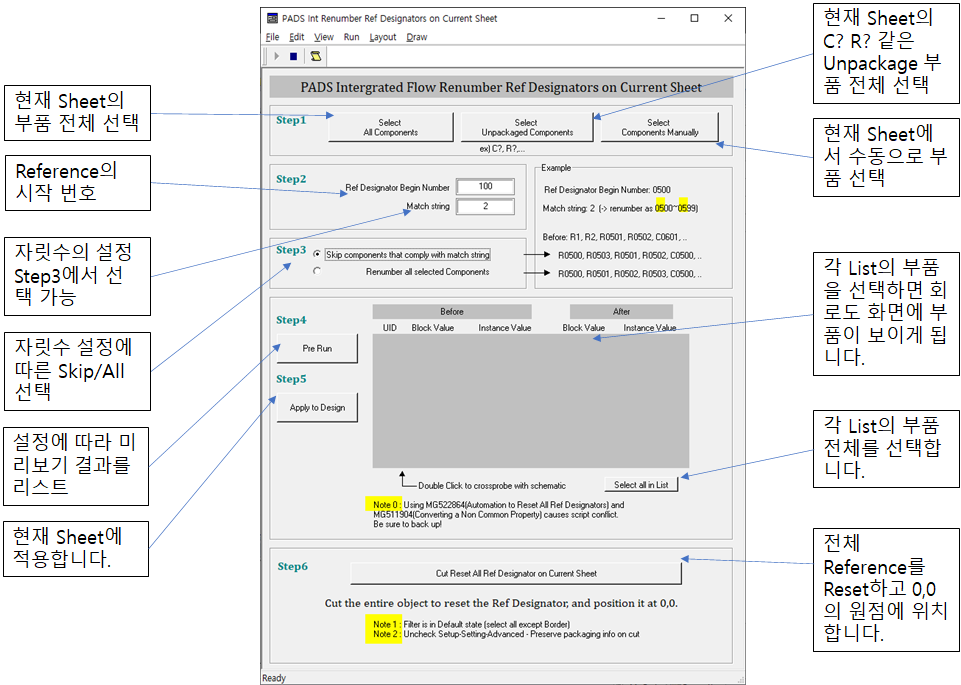Open the Run menu
Screen dimensions: 961x685
coord(351,37)
